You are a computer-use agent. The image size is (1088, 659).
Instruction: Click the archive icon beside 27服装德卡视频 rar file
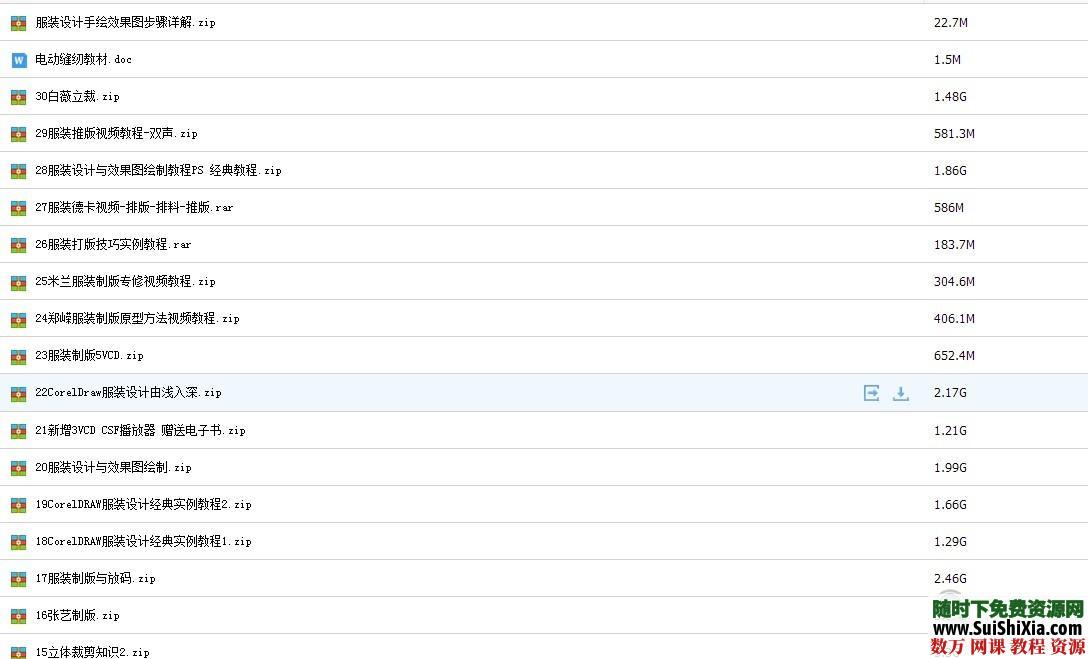18,208
